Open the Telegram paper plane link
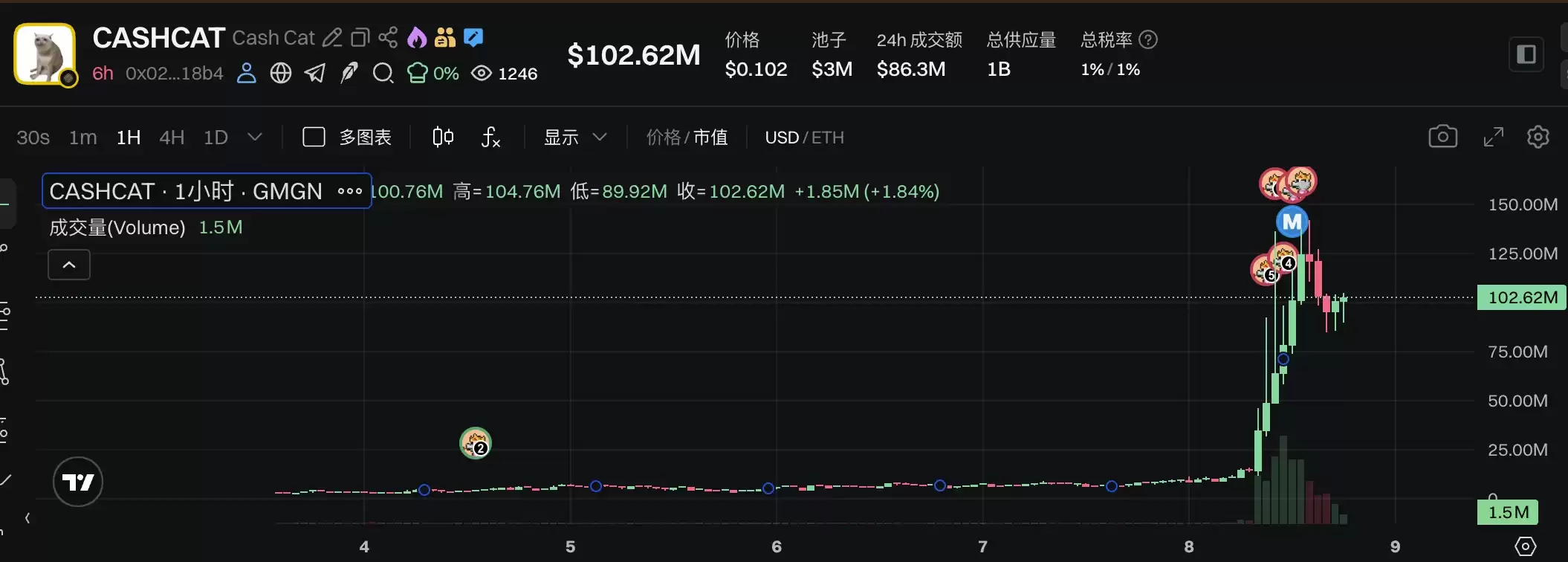Image resolution: width=1568 pixels, height=562 pixels. pos(315,73)
